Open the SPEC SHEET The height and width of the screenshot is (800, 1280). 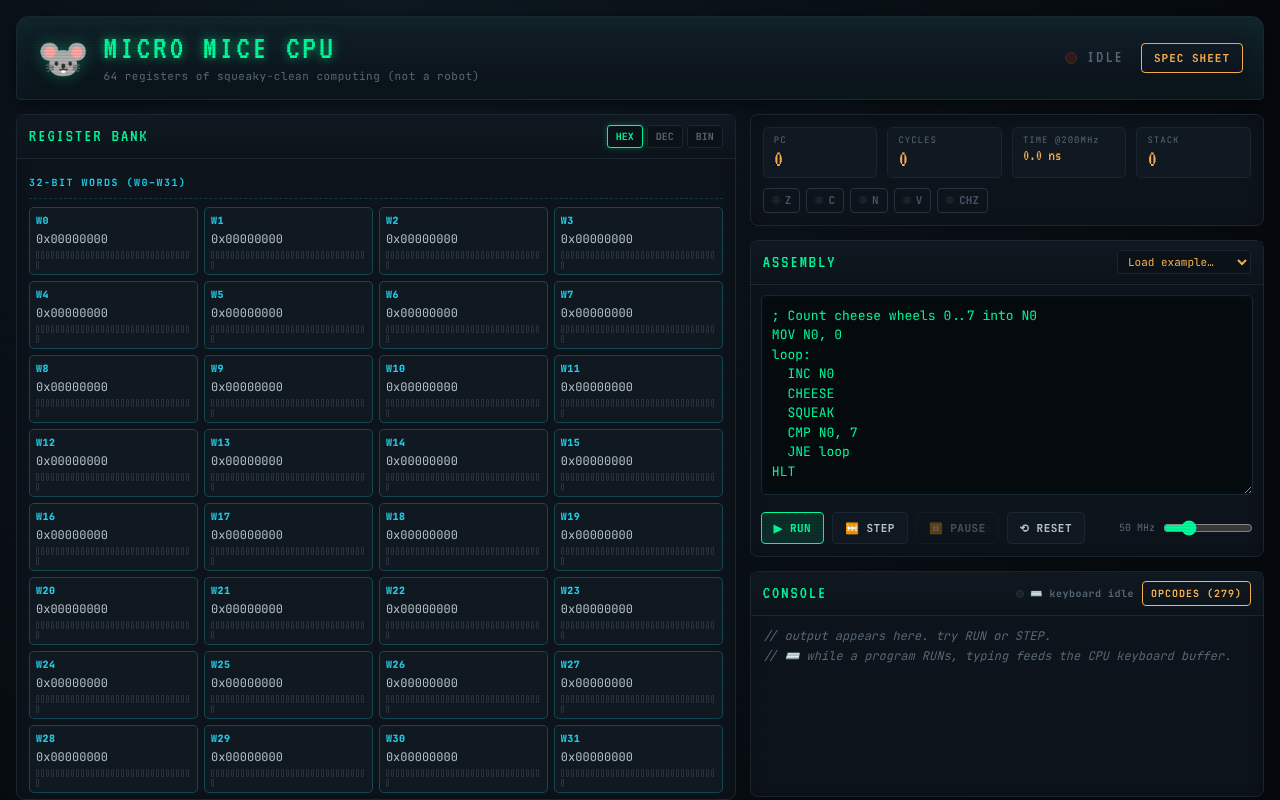click(1192, 58)
